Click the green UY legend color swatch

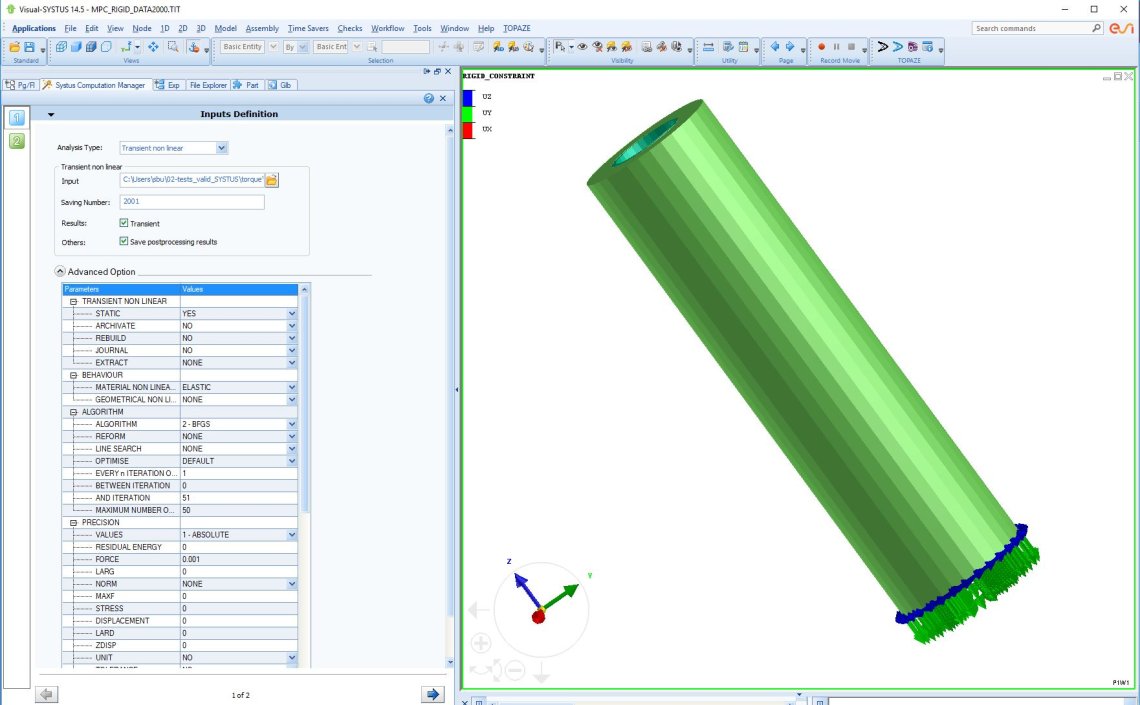pos(469,113)
